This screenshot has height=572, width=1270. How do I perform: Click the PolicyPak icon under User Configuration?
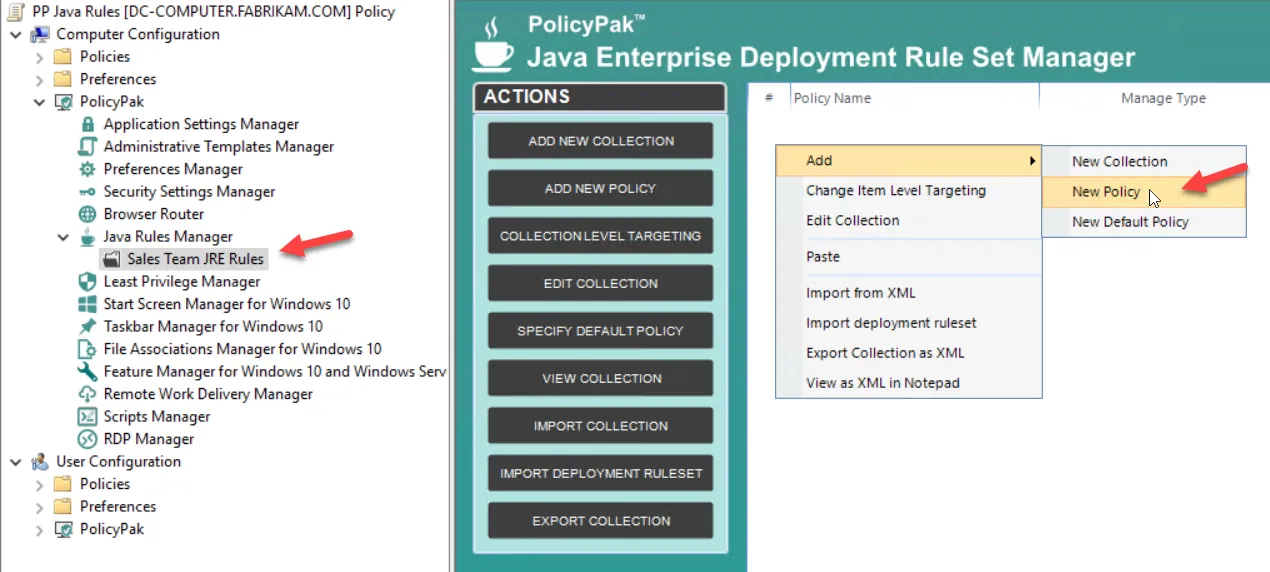tap(63, 529)
